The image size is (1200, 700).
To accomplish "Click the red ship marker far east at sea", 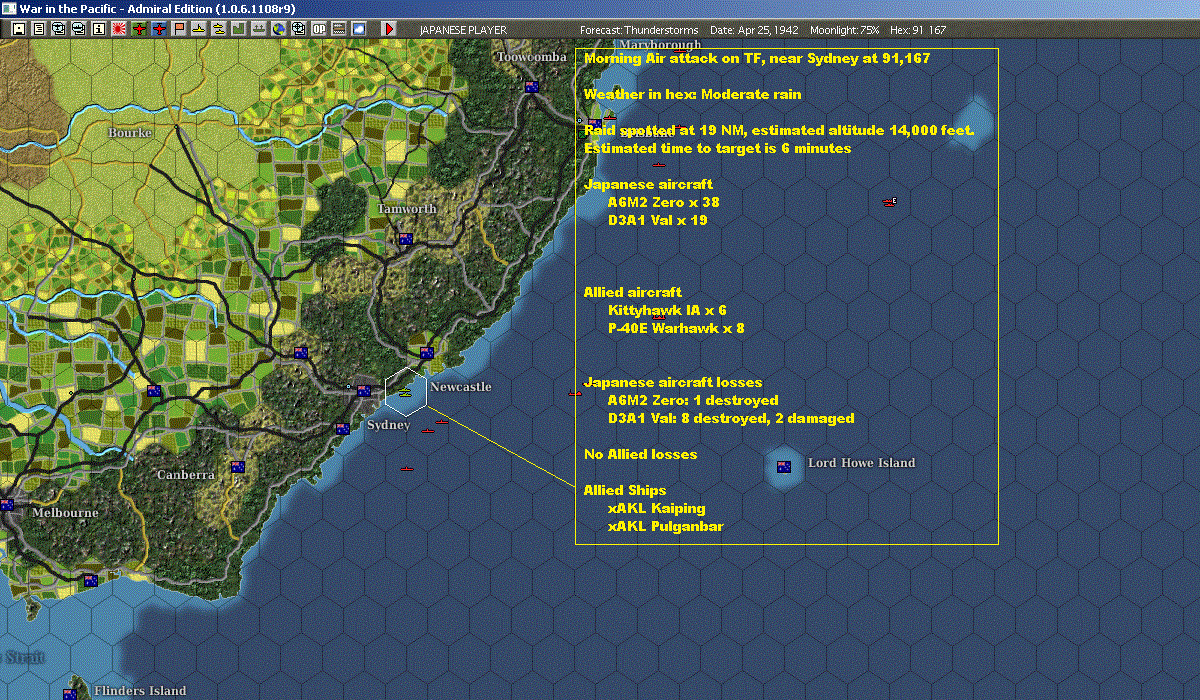I will coord(889,202).
